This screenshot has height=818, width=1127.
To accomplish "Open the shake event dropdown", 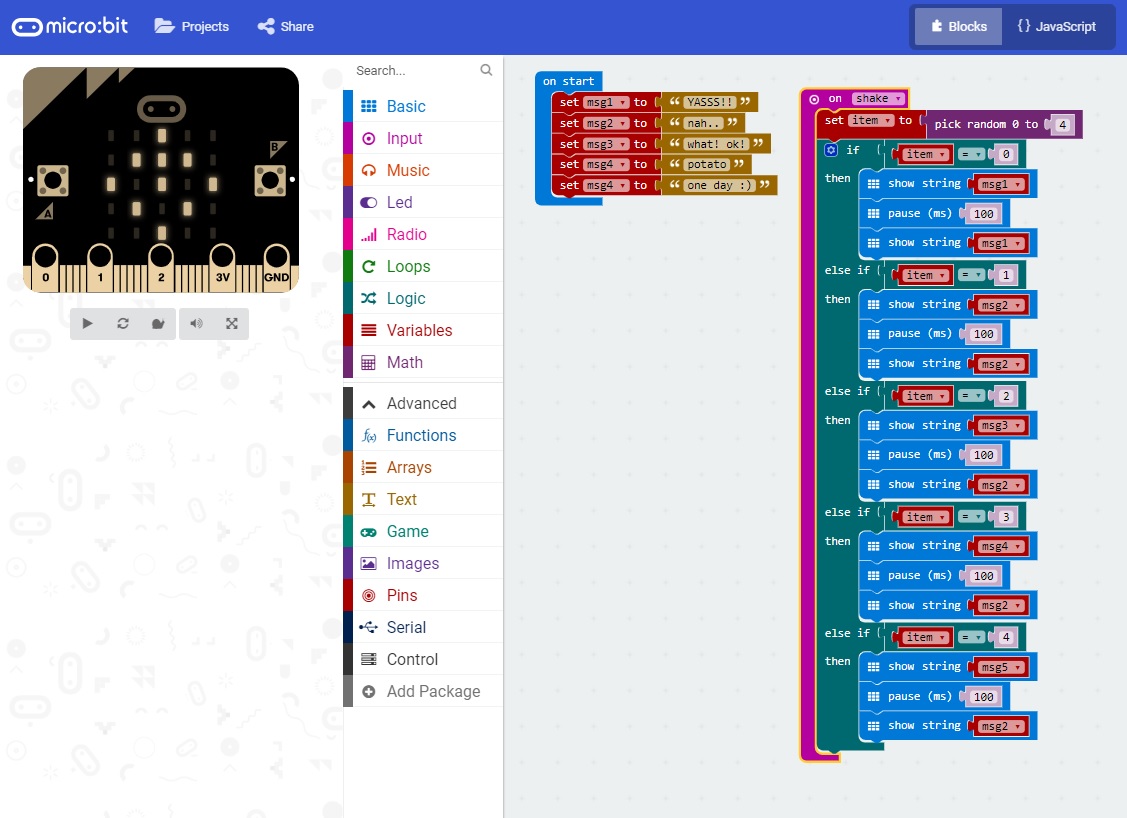I will [x=877, y=98].
